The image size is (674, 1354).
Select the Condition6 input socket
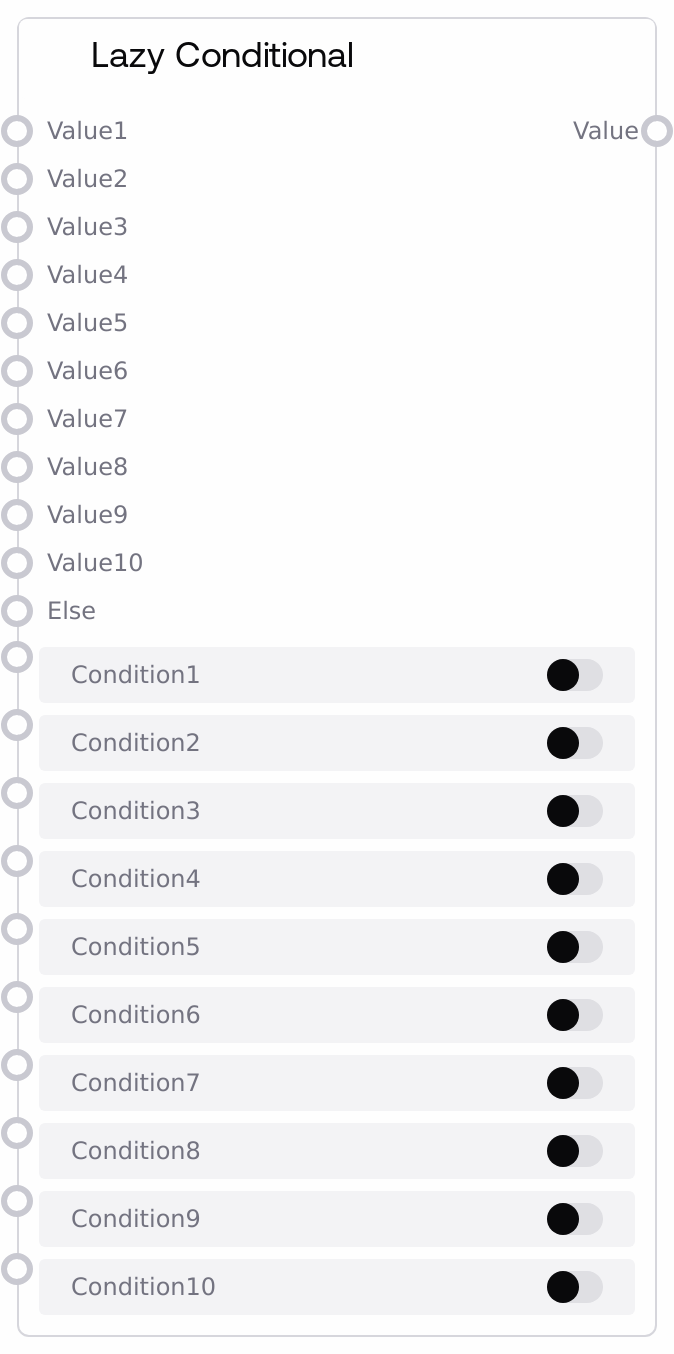17,997
